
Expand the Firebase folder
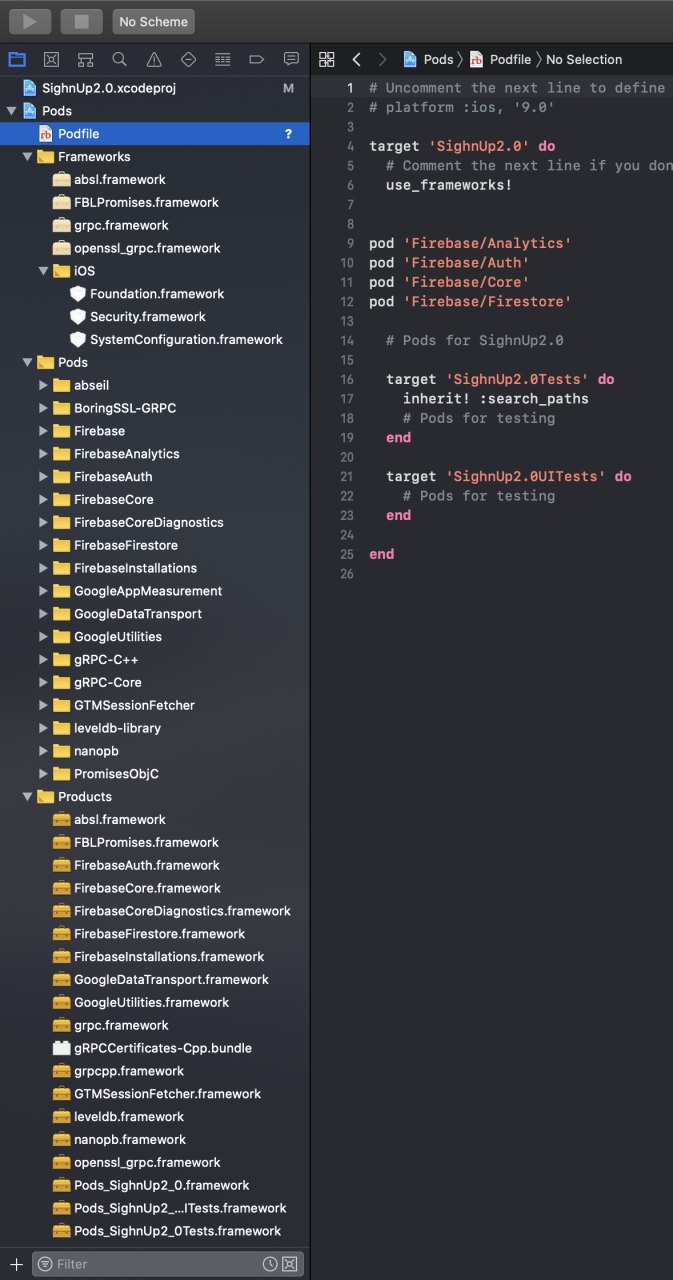click(43, 431)
